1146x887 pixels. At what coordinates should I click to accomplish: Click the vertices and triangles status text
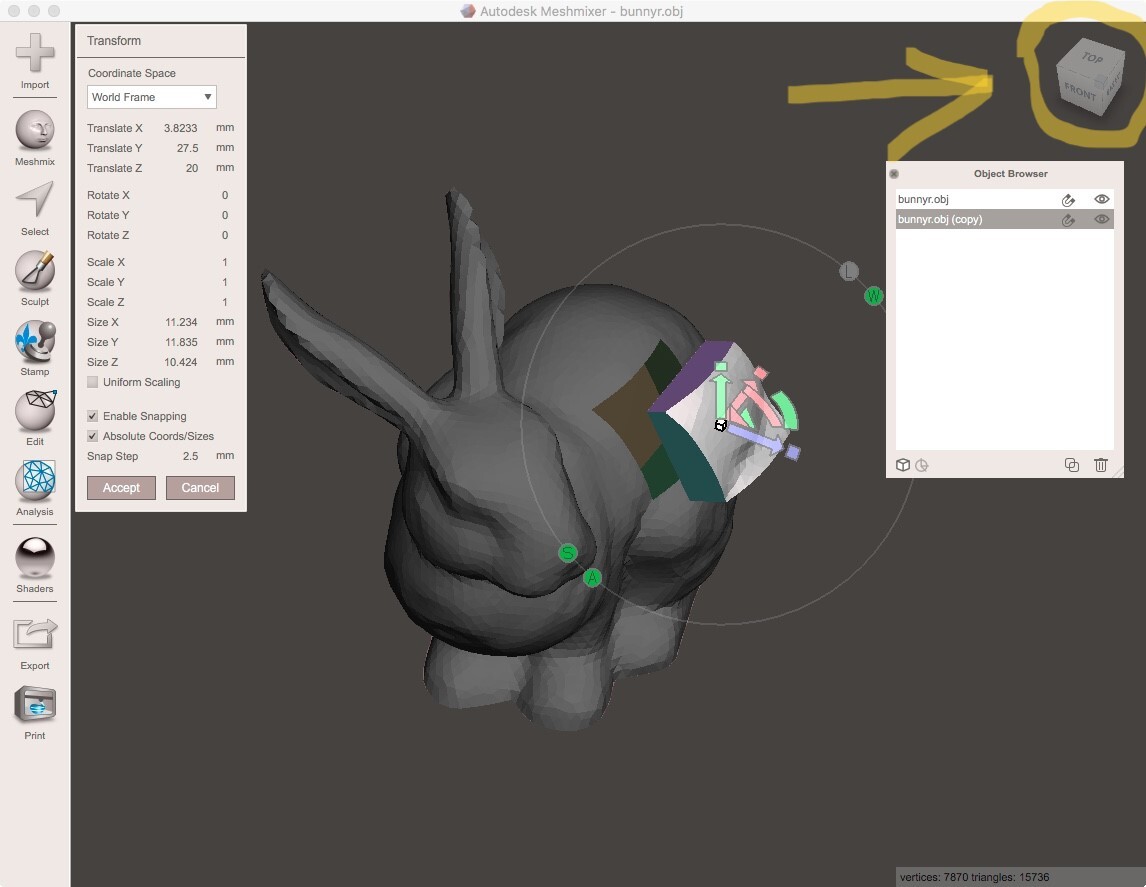pyautogui.click(x=974, y=877)
